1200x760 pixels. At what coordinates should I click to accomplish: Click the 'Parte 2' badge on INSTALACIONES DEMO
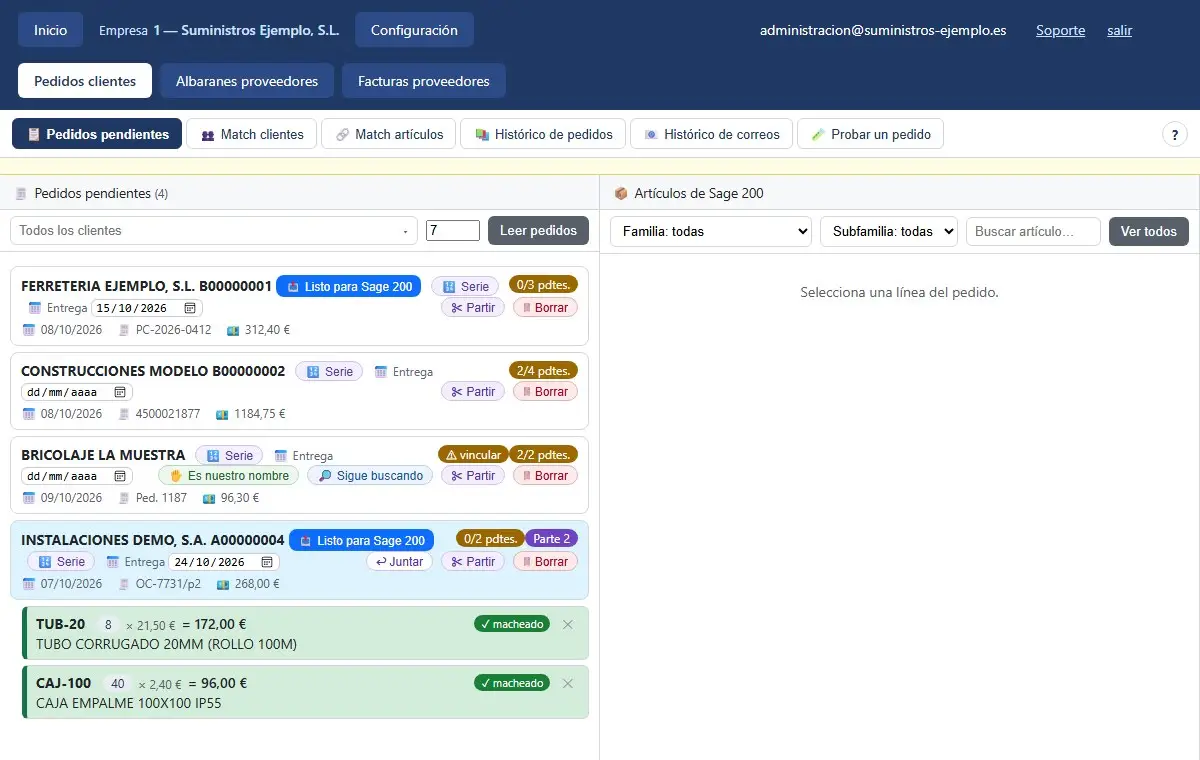click(551, 538)
